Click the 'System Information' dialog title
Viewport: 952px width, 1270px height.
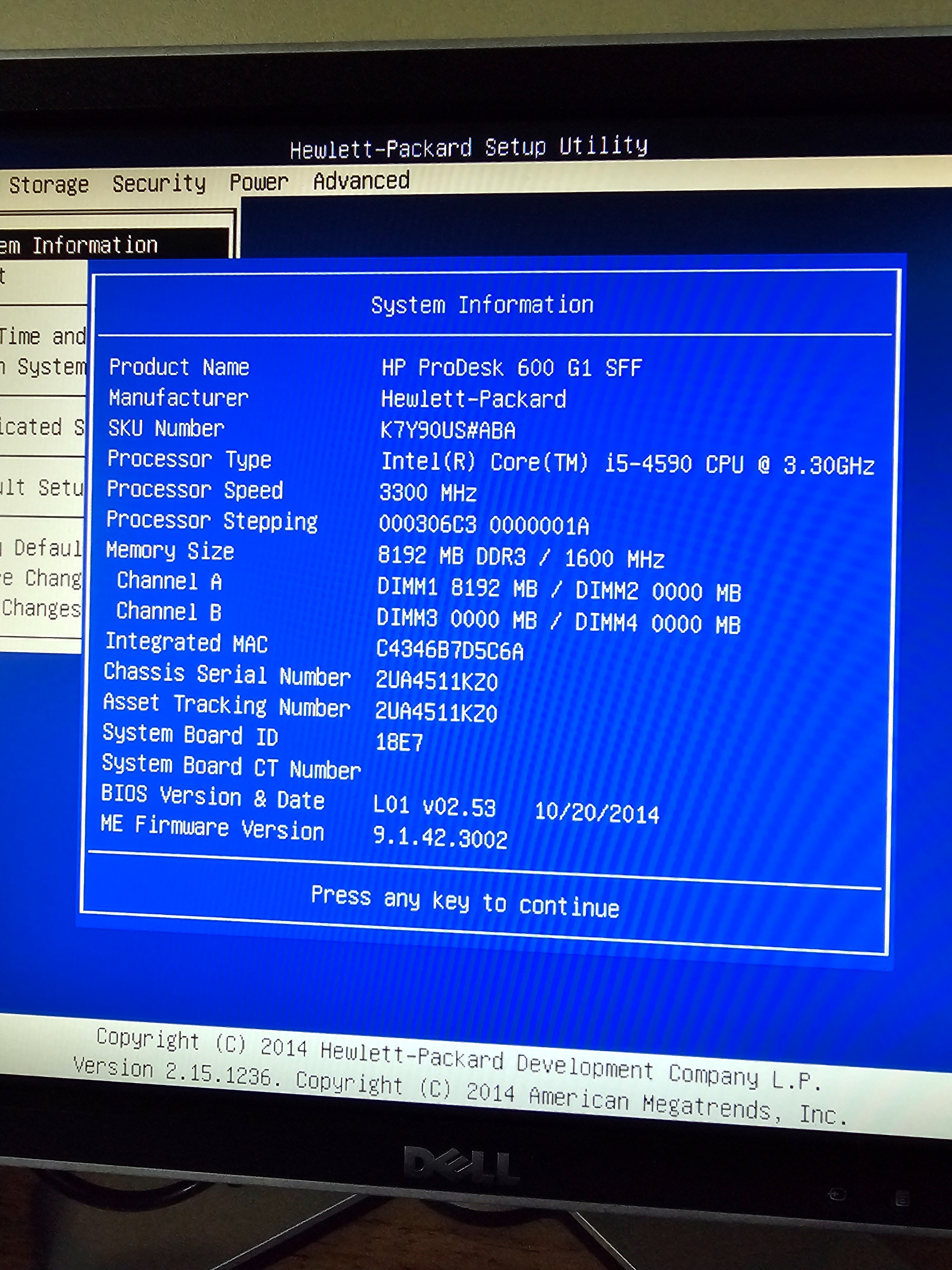(x=482, y=305)
